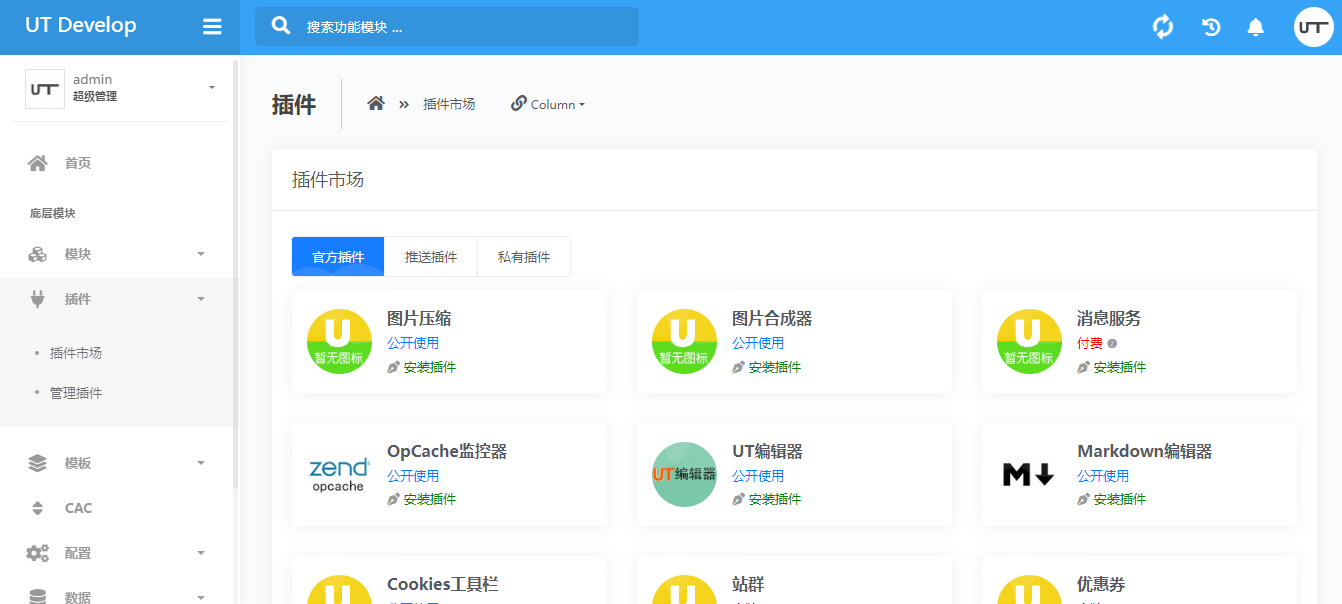The width and height of the screenshot is (1342, 604).
Task: Click the UT user avatar in top right
Action: point(1313,27)
